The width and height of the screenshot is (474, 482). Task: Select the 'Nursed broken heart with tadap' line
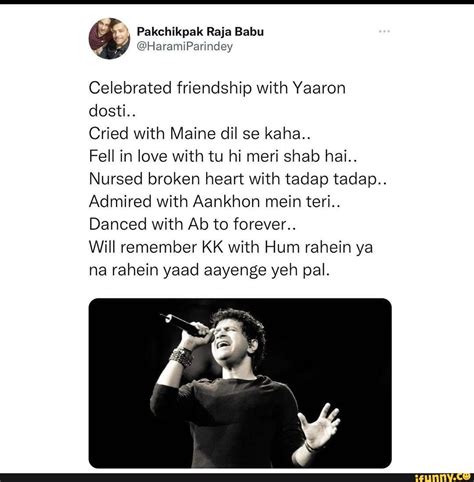tap(238, 179)
